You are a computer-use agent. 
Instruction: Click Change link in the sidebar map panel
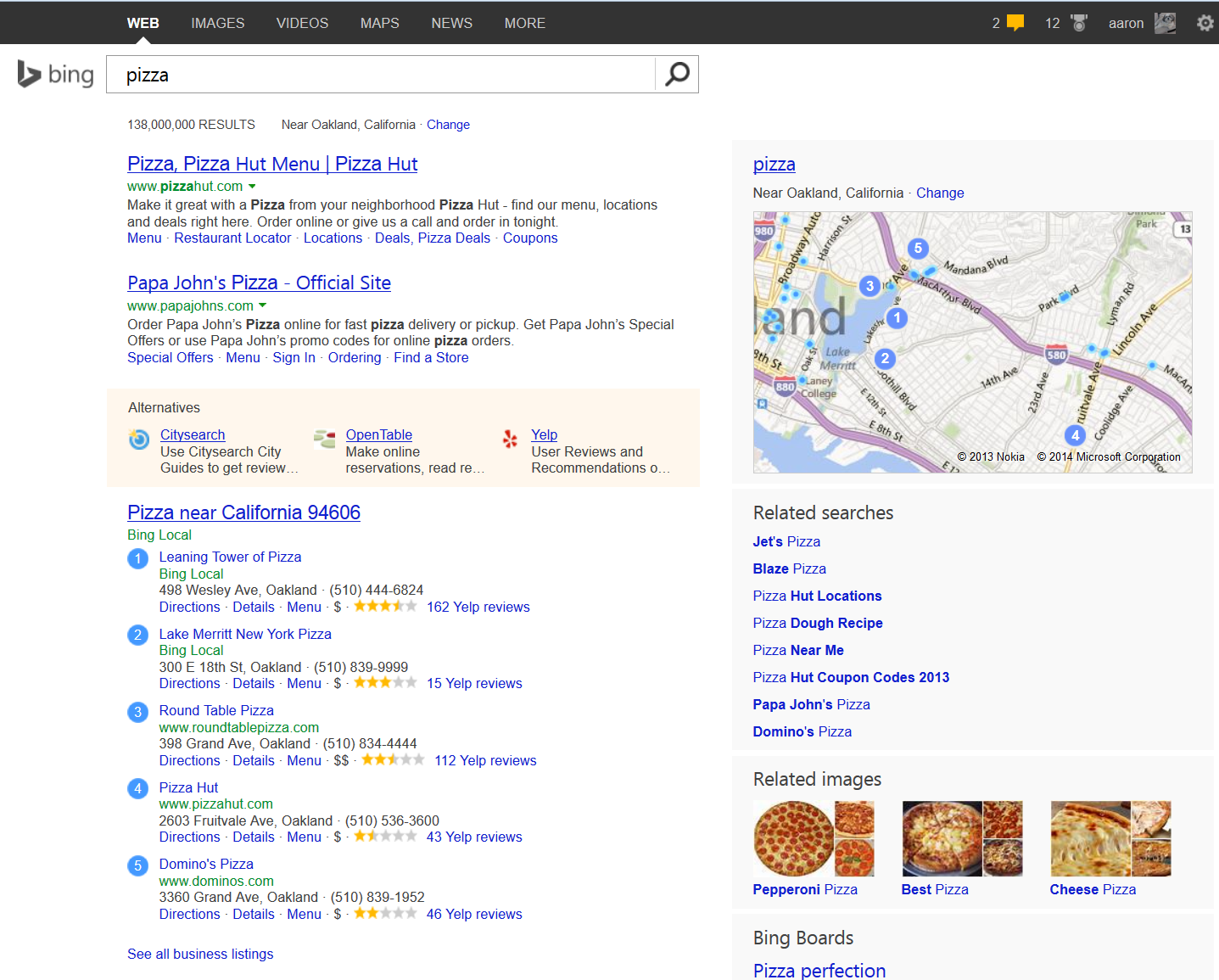click(x=940, y=193)
